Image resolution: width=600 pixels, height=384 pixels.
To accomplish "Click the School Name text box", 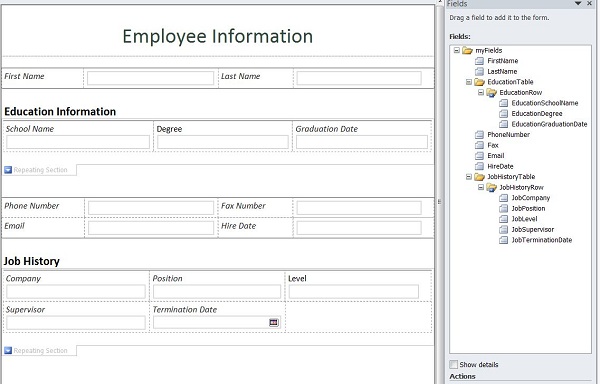I will (78, 142).
